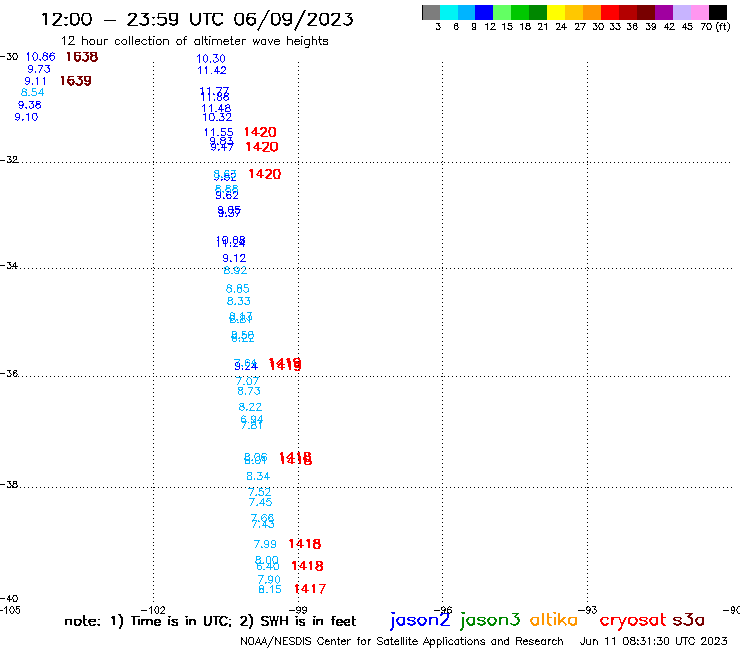
Task: Click the red 1418 label beside 7.99
Action: (305, 544)
